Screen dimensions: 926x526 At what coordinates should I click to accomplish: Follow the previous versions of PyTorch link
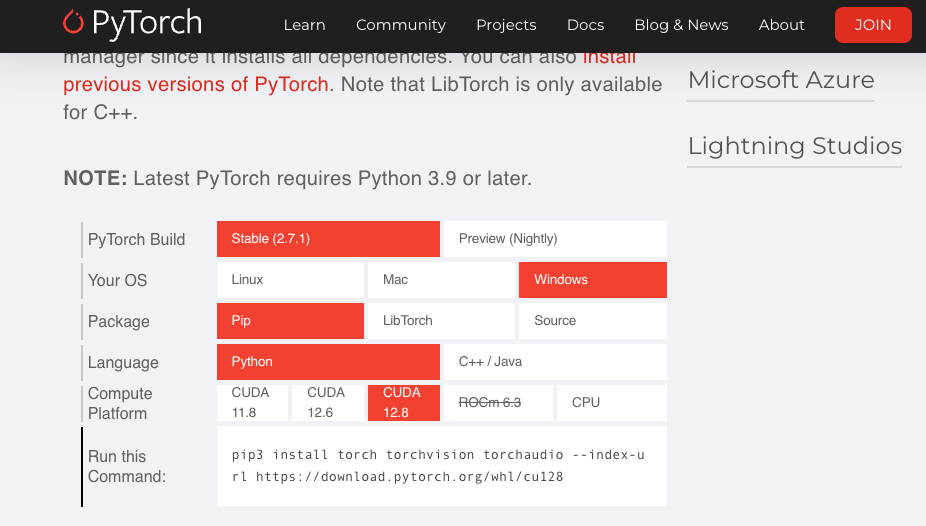195,84
